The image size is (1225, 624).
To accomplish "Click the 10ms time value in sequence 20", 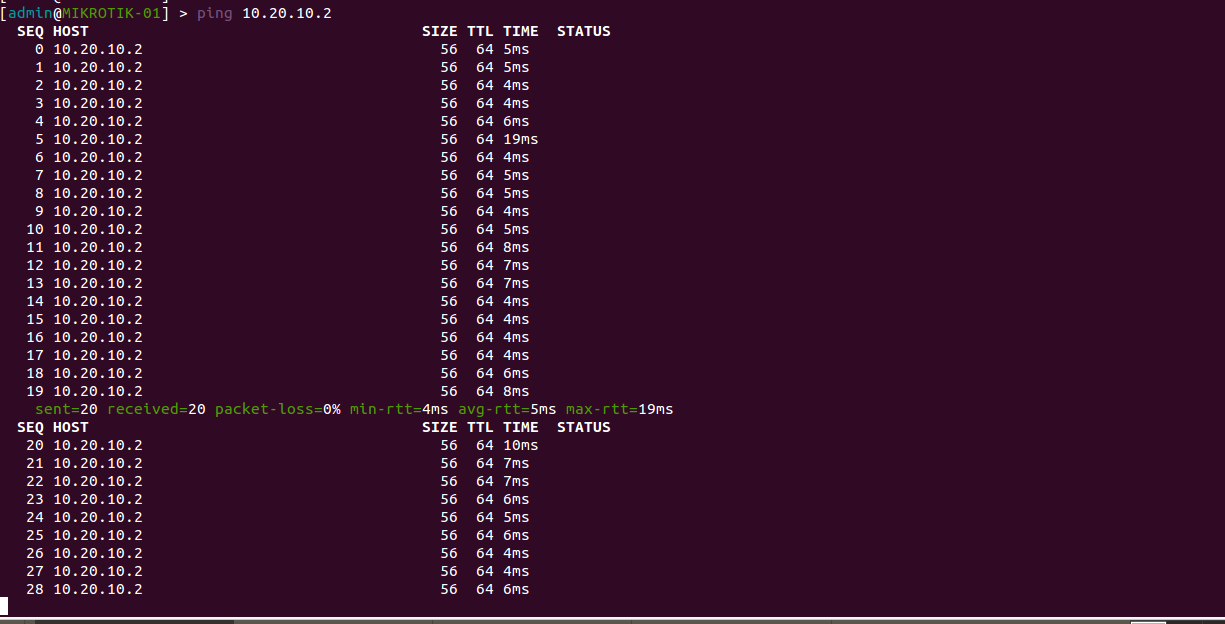I will (x=520, y=445).
